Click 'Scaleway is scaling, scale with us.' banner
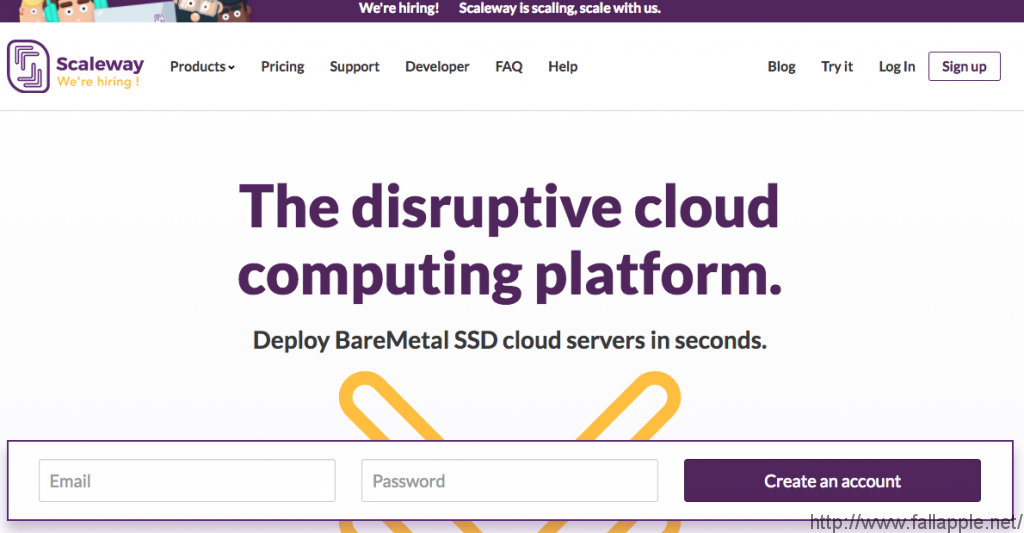1024x533 pixels. [560, 8]
